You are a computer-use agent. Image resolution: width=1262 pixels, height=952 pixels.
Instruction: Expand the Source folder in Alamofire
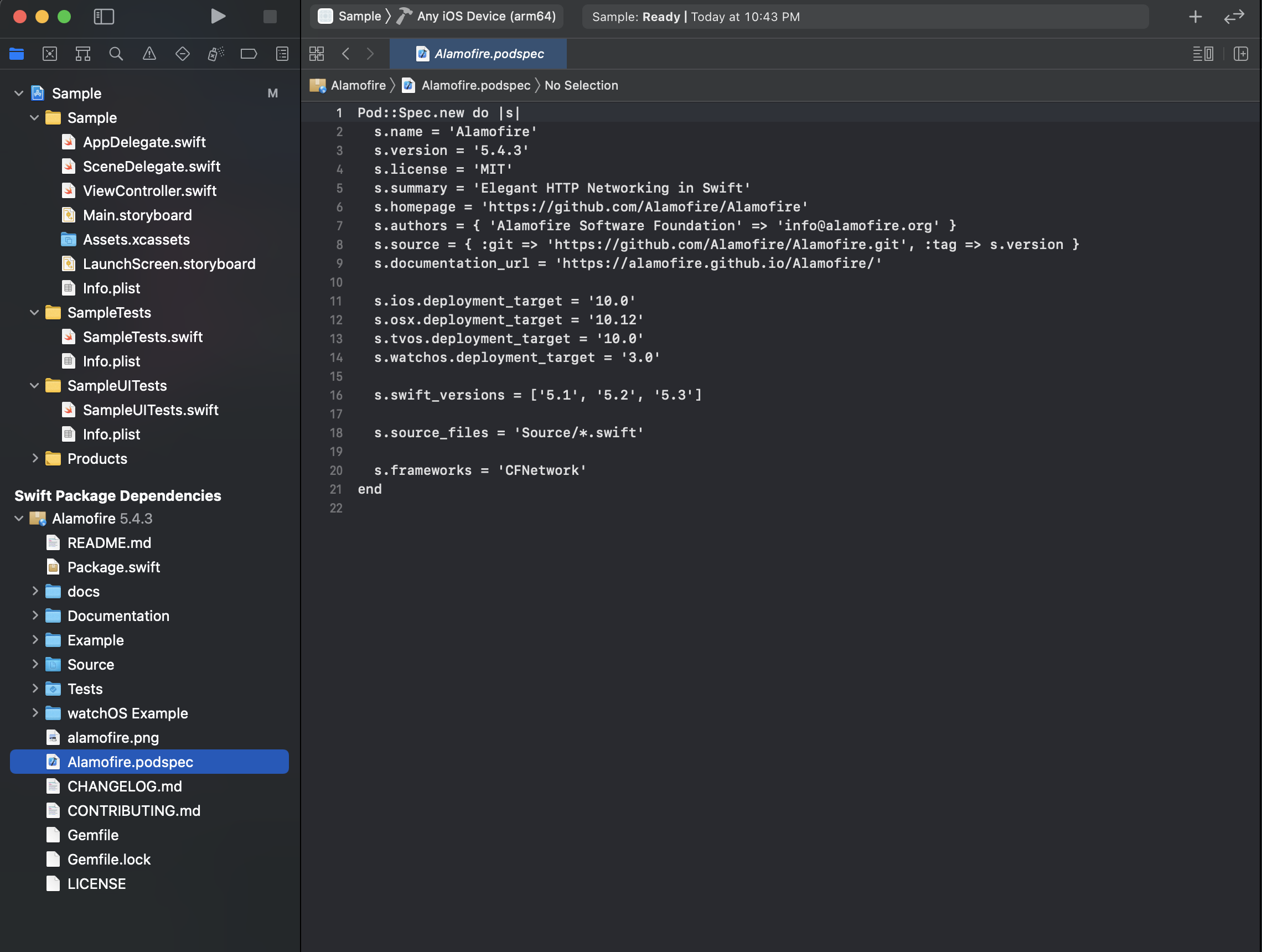coord(35,664)
